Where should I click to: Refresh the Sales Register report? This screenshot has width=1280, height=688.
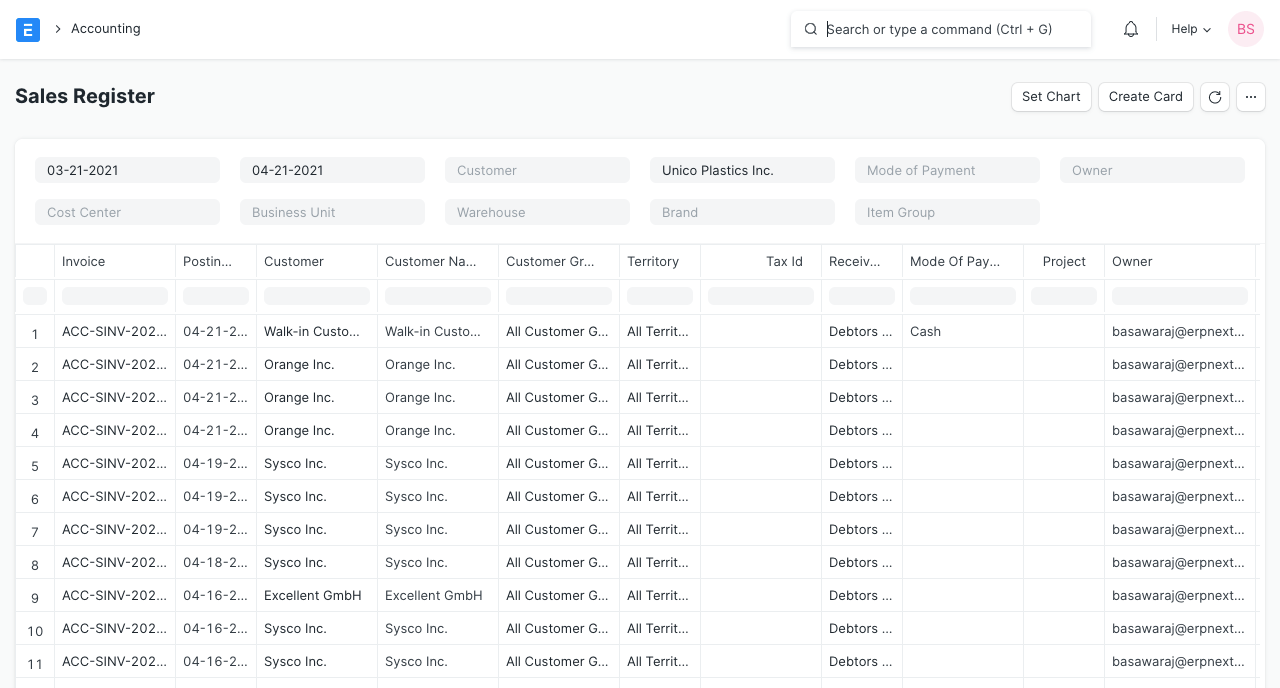(1215, 97)
